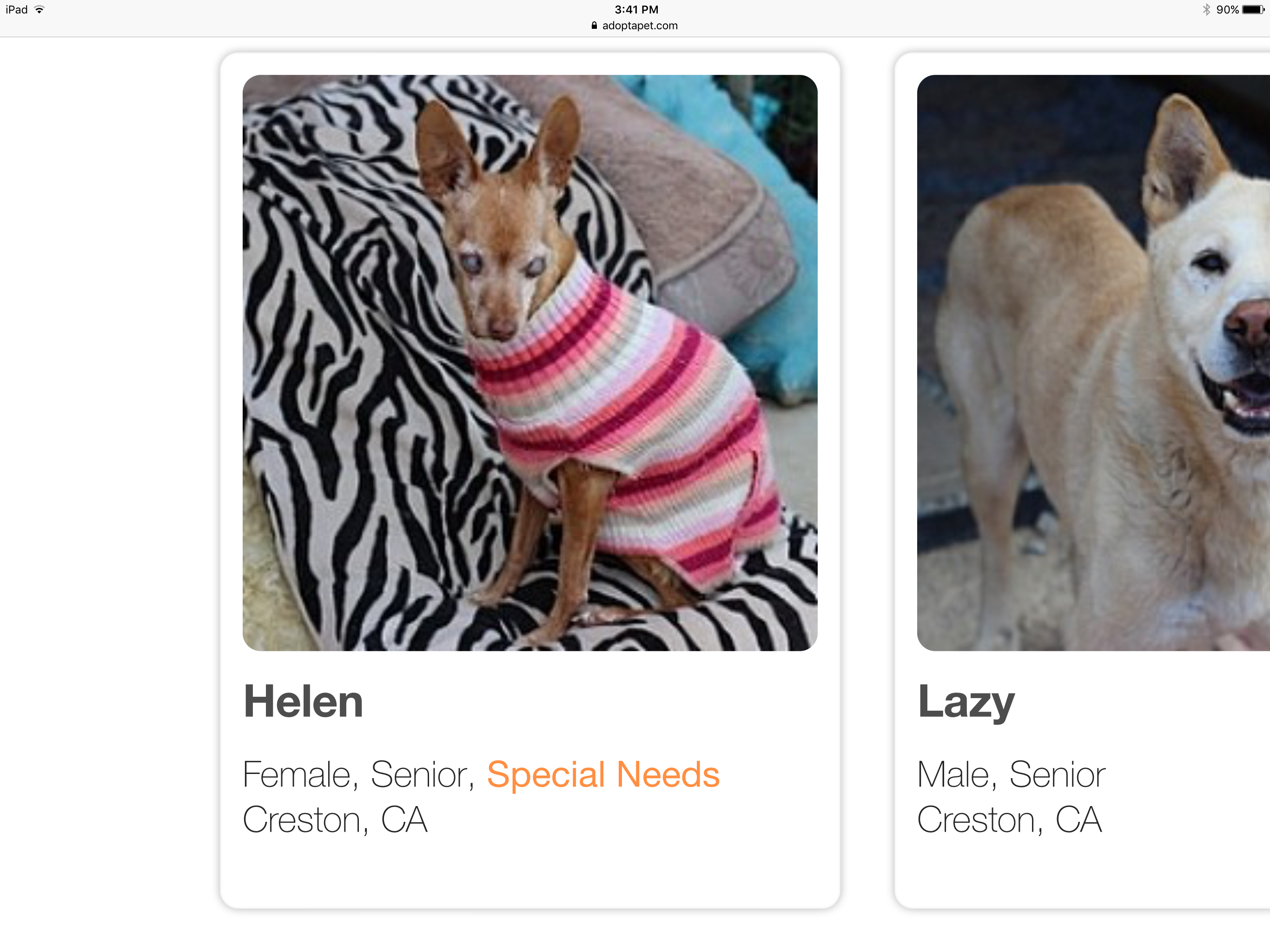Tap the adoptapet.com address bar
Image resolution: width=1270 pixels, height=952 pixels.
(x=635, y=25)
